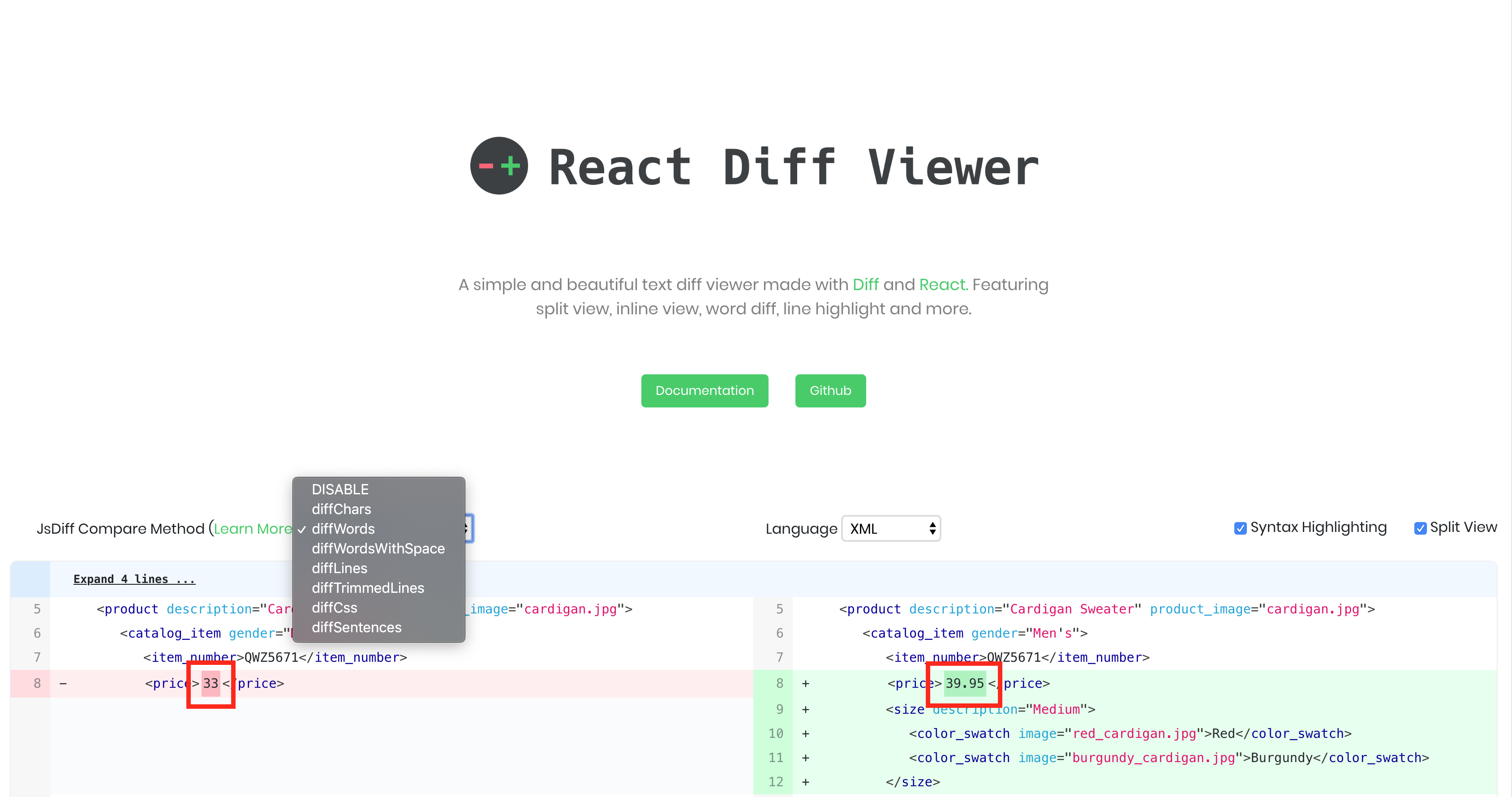
Task: Choose diffTrimmedLines in the open list
Action: pyautogui.click(x=367, y=588)
